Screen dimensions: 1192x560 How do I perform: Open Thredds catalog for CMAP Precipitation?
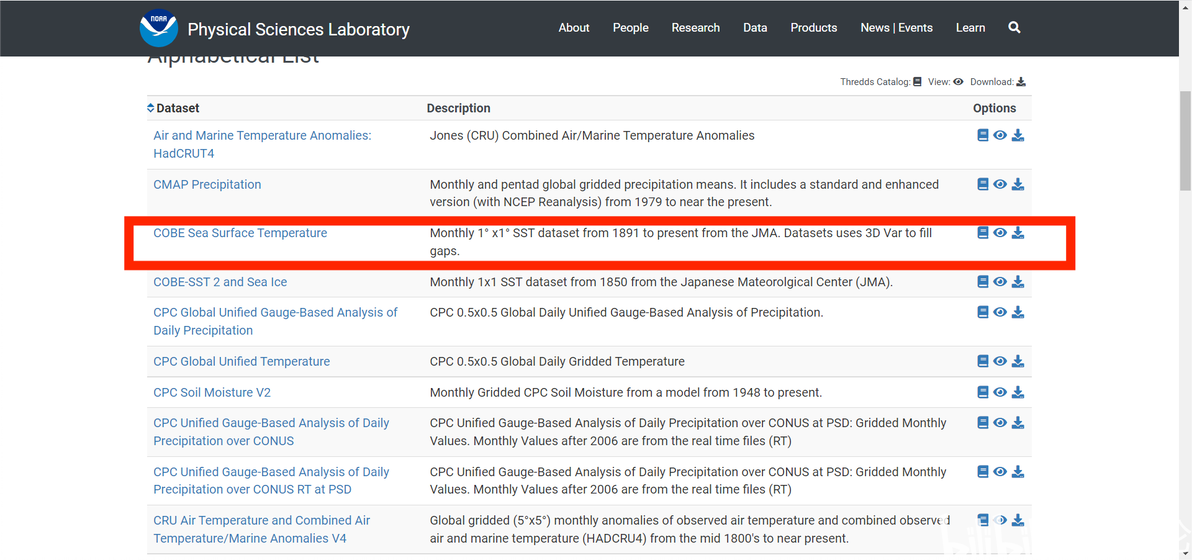coord(983,184)
